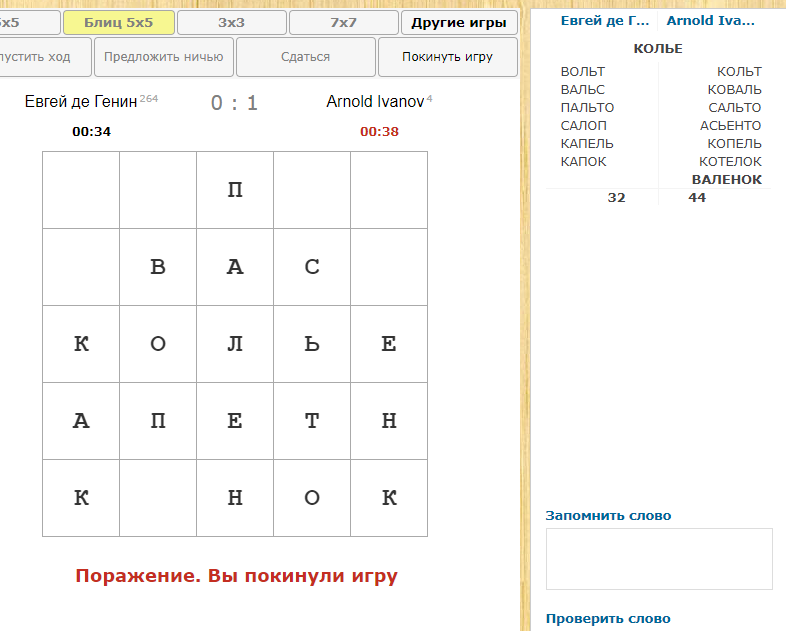Click the empty cell in the bottom row

(x=158, y=498)
